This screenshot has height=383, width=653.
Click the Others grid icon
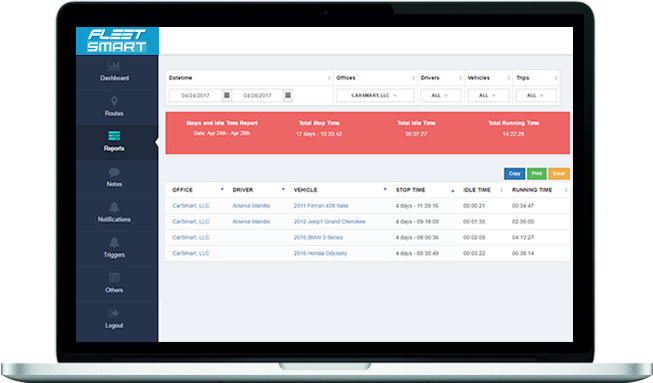tap(114, 278)
